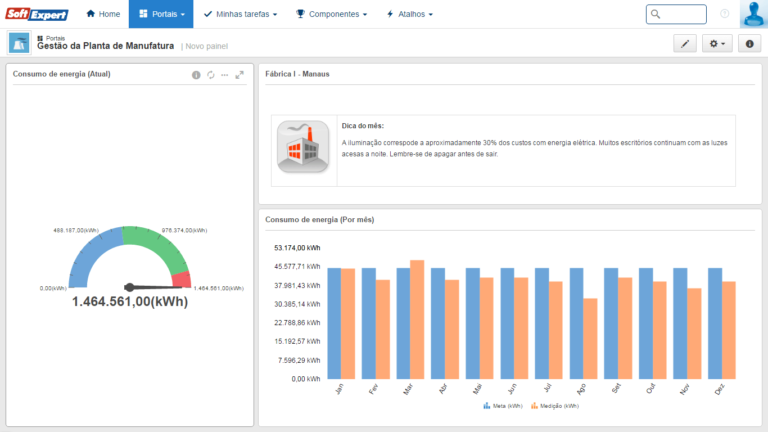Maximize the Consumo de energia (Atual) widget
768x432 pixels.
click(x=240, y=75)
